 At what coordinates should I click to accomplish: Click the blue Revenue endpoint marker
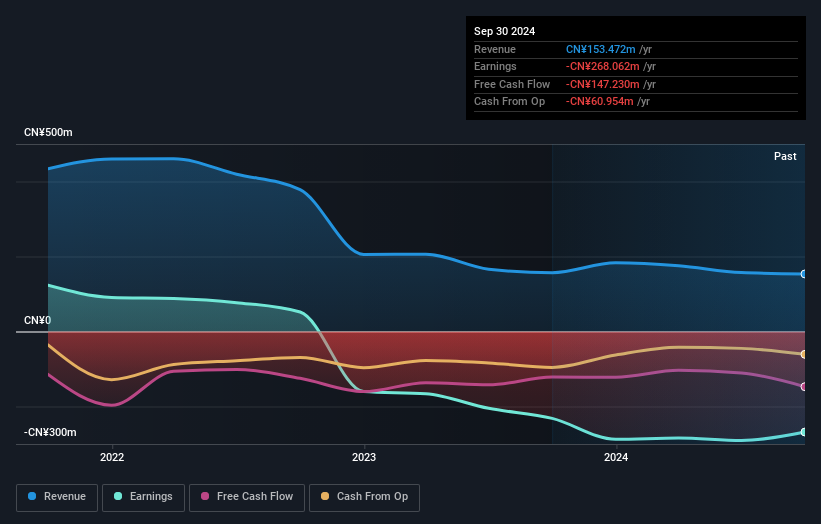click(804, 274)
